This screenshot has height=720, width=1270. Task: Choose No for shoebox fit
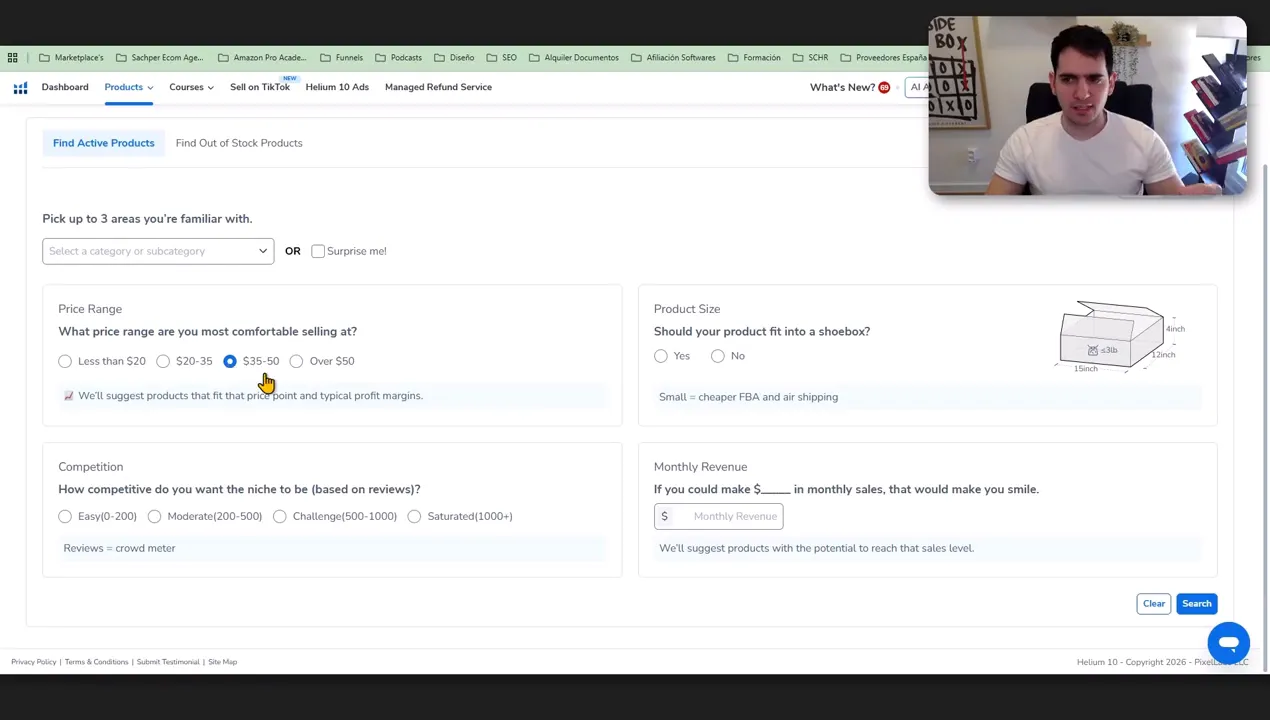pyautogui.click(x=717, y=356)
